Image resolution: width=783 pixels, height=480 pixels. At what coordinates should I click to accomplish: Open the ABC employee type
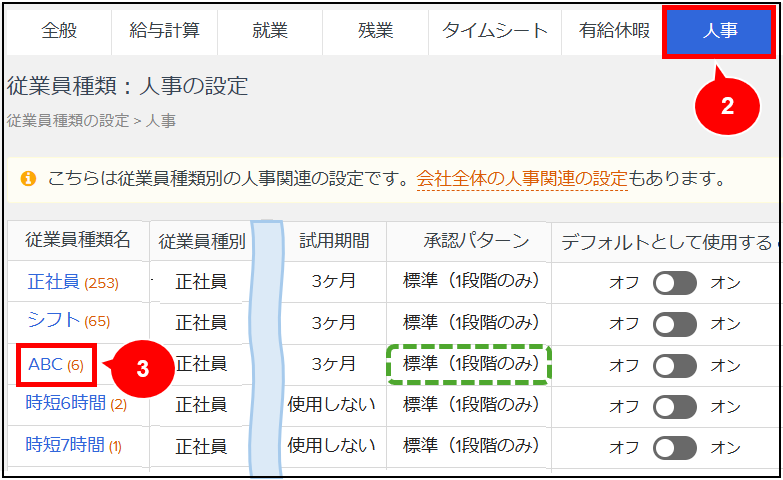(46, 364)
